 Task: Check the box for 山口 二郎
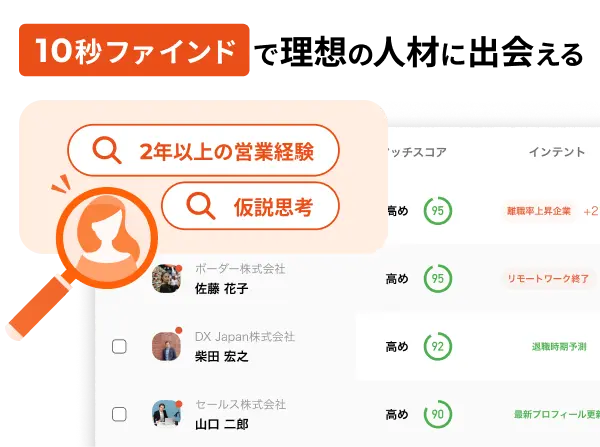click(x=119, y=414)
